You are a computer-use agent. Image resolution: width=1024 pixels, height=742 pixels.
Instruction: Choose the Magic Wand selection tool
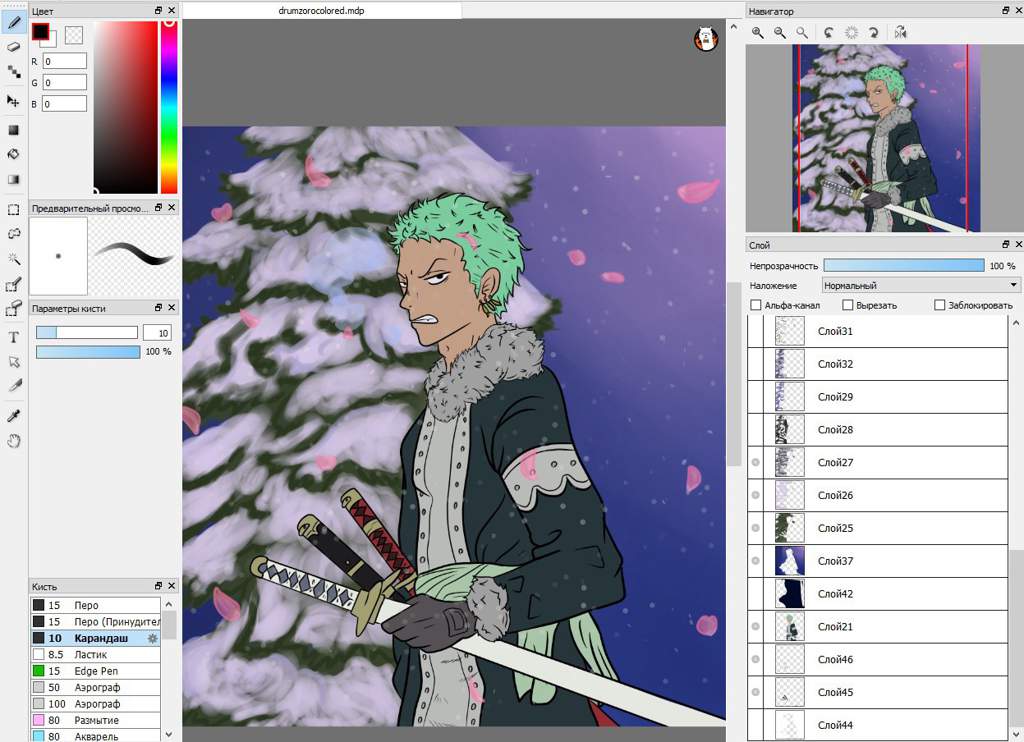(14, 259)
